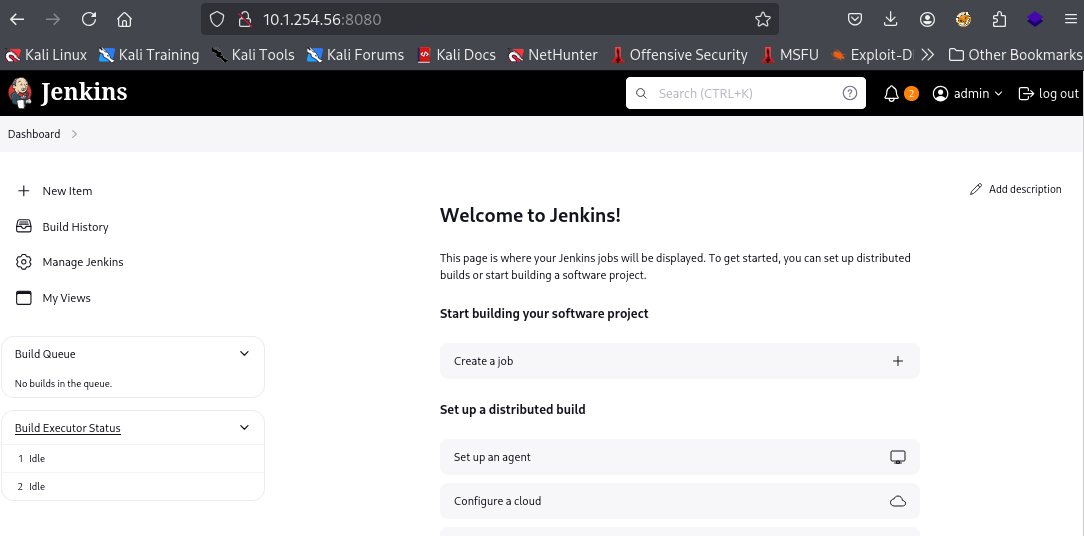Click the search help question mark icon
The image size is (1084, 536).
click(850, 93)
